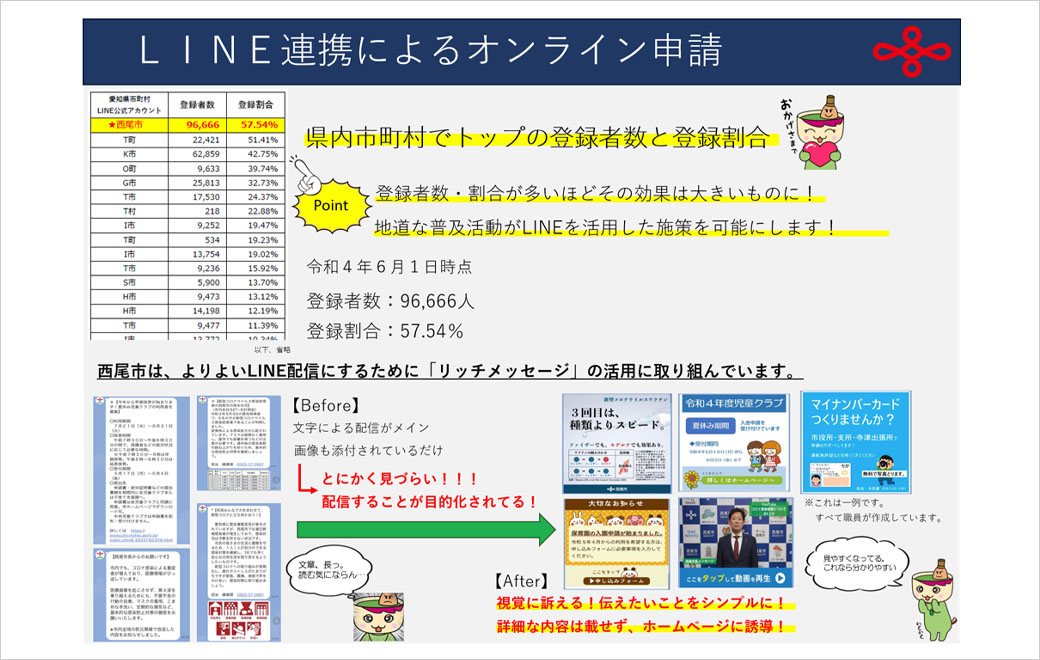Click the K市 table row label
The width and height of the screenshot is (1040, 660).
tap(129, 154)
